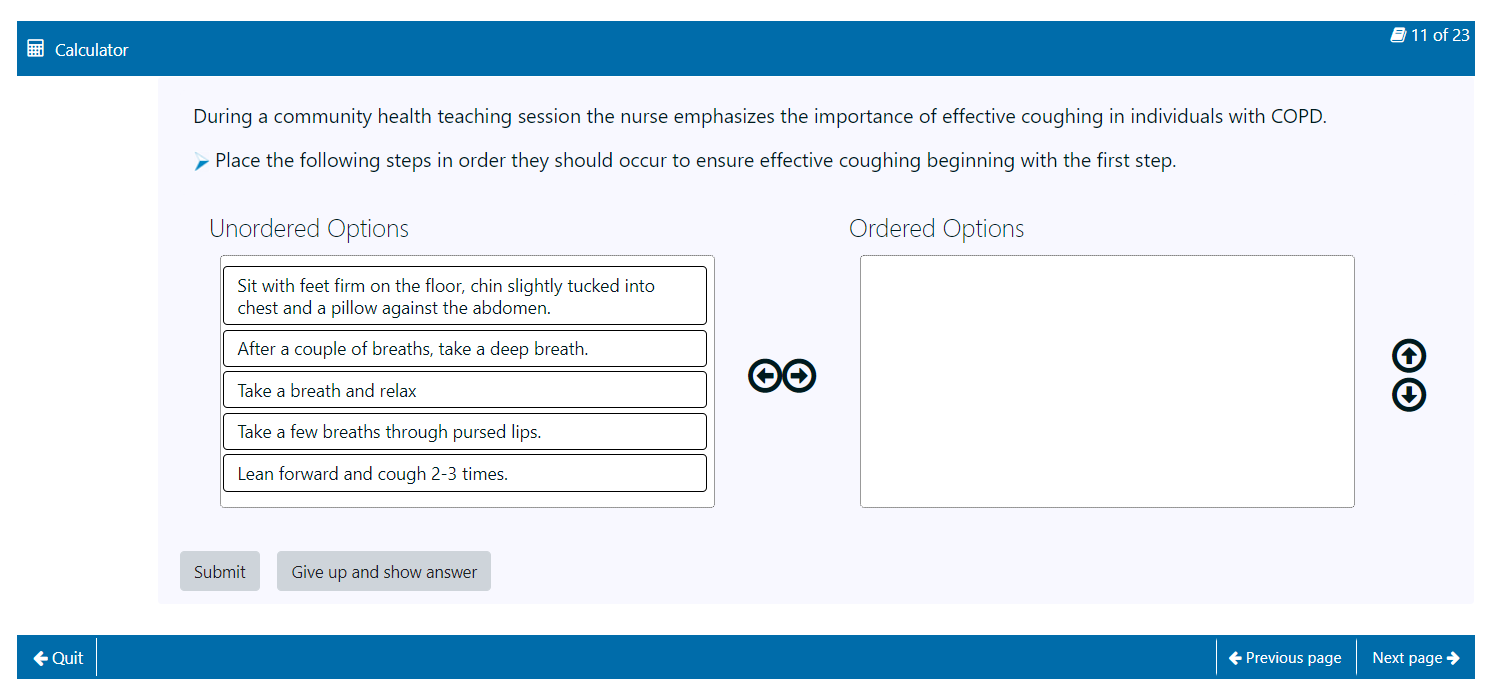The height and width of the screenshot is (698, 1495).
Task: Choose "Take a few breaths through pursed lips"
Action: pyautogui.click(x=464, y=432)
